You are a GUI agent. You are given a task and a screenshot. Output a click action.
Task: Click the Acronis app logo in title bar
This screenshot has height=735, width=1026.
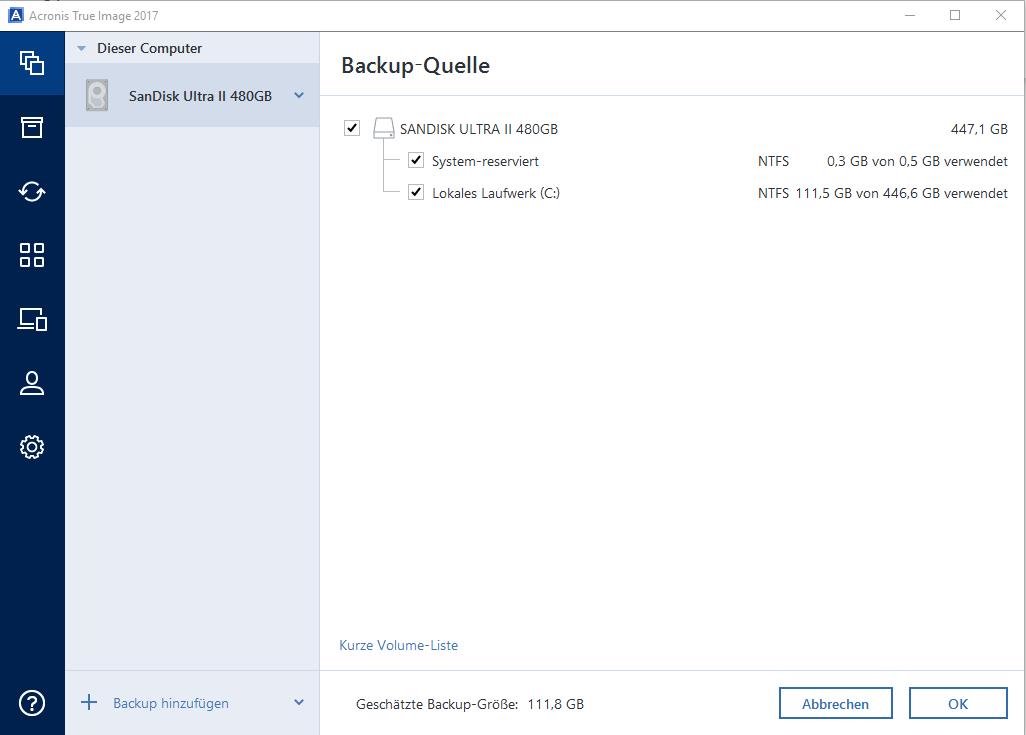tap(16, 15)
